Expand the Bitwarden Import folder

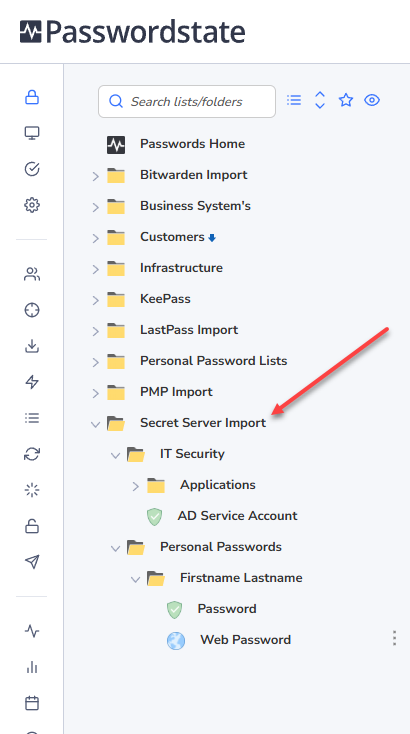pos(95,176)
